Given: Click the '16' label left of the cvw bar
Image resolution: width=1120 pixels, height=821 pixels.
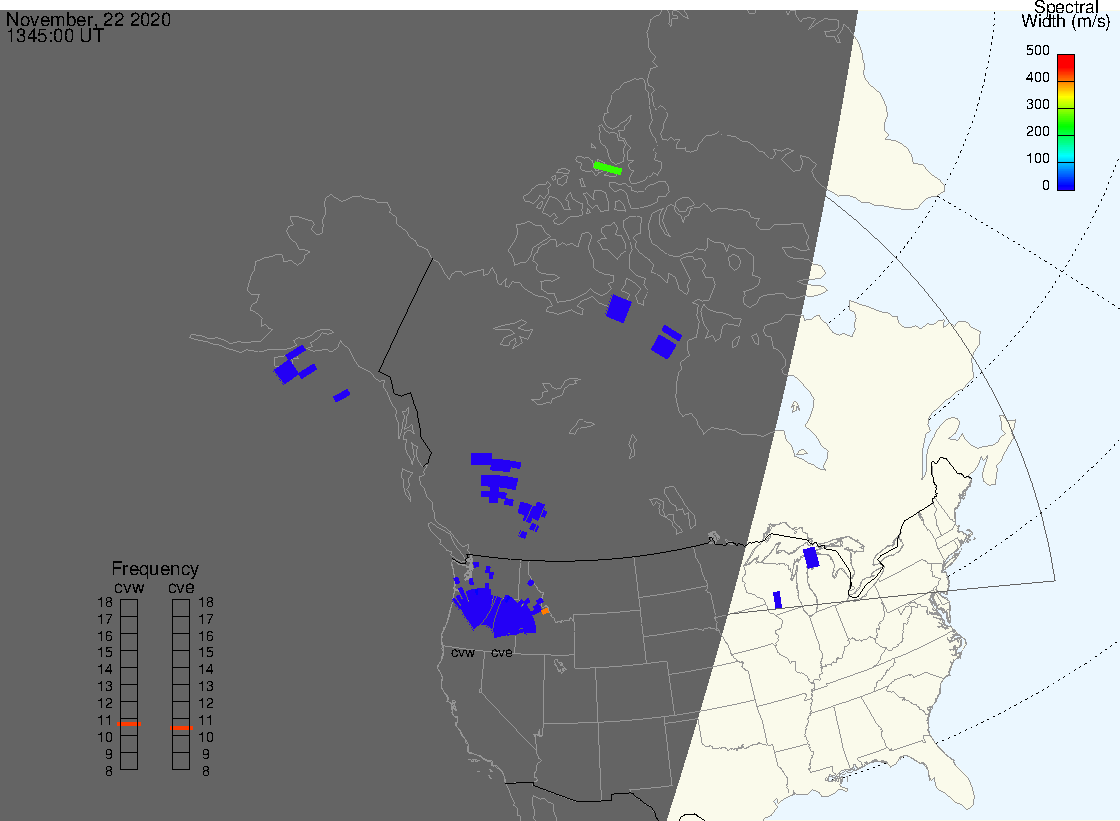Looking at the screenshot, I should click(105, 636).
